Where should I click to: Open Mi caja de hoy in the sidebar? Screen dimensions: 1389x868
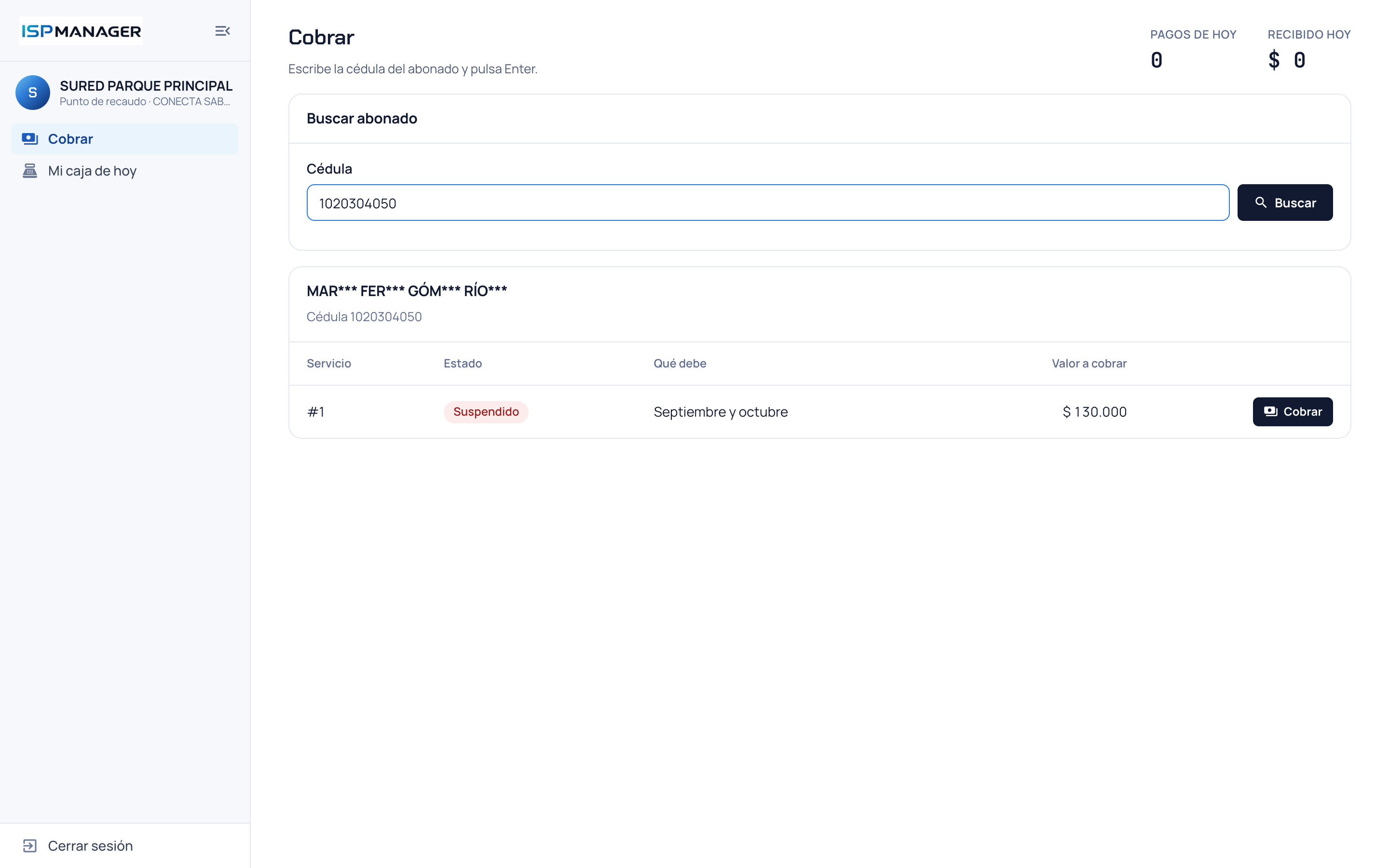click(x=124, y=171)
